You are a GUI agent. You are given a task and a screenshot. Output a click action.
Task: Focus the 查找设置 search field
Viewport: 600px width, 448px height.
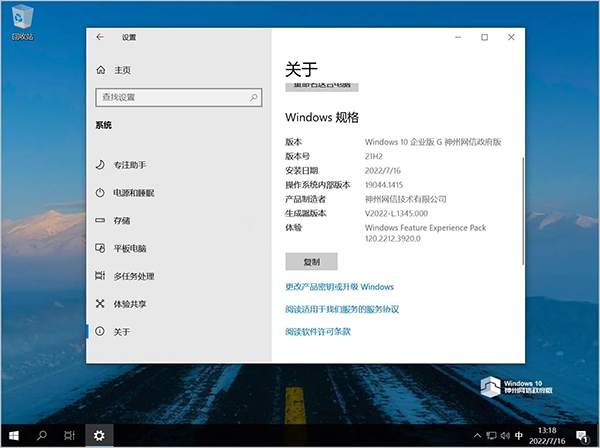click(x=179, y=97)
